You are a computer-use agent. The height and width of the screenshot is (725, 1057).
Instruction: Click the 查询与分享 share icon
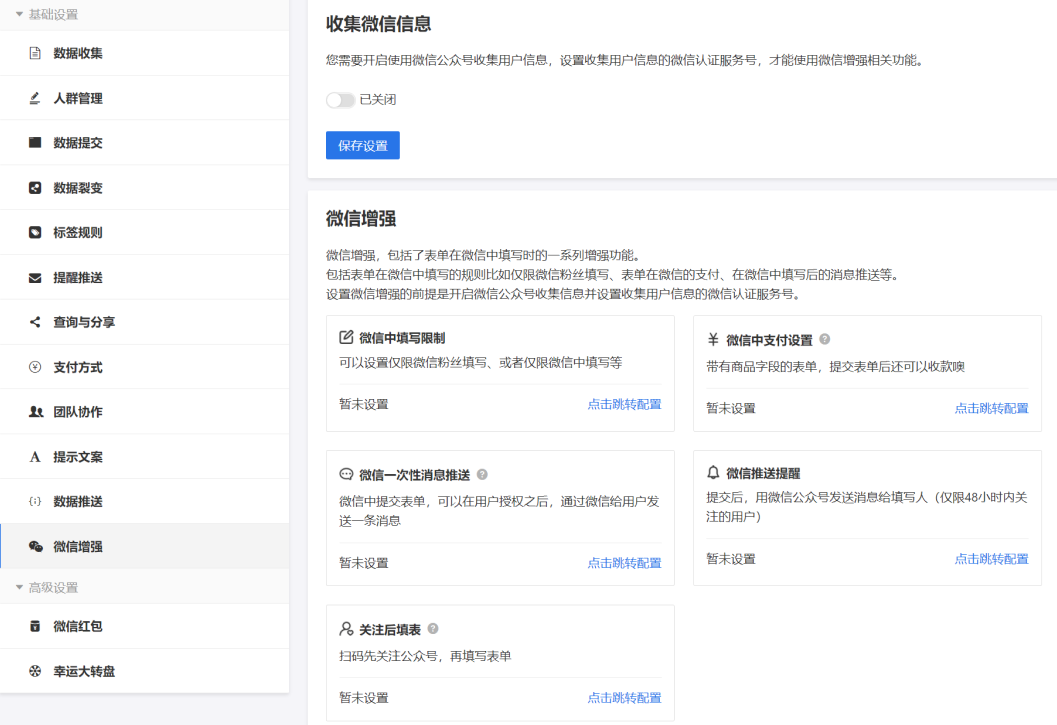point(35,322)
